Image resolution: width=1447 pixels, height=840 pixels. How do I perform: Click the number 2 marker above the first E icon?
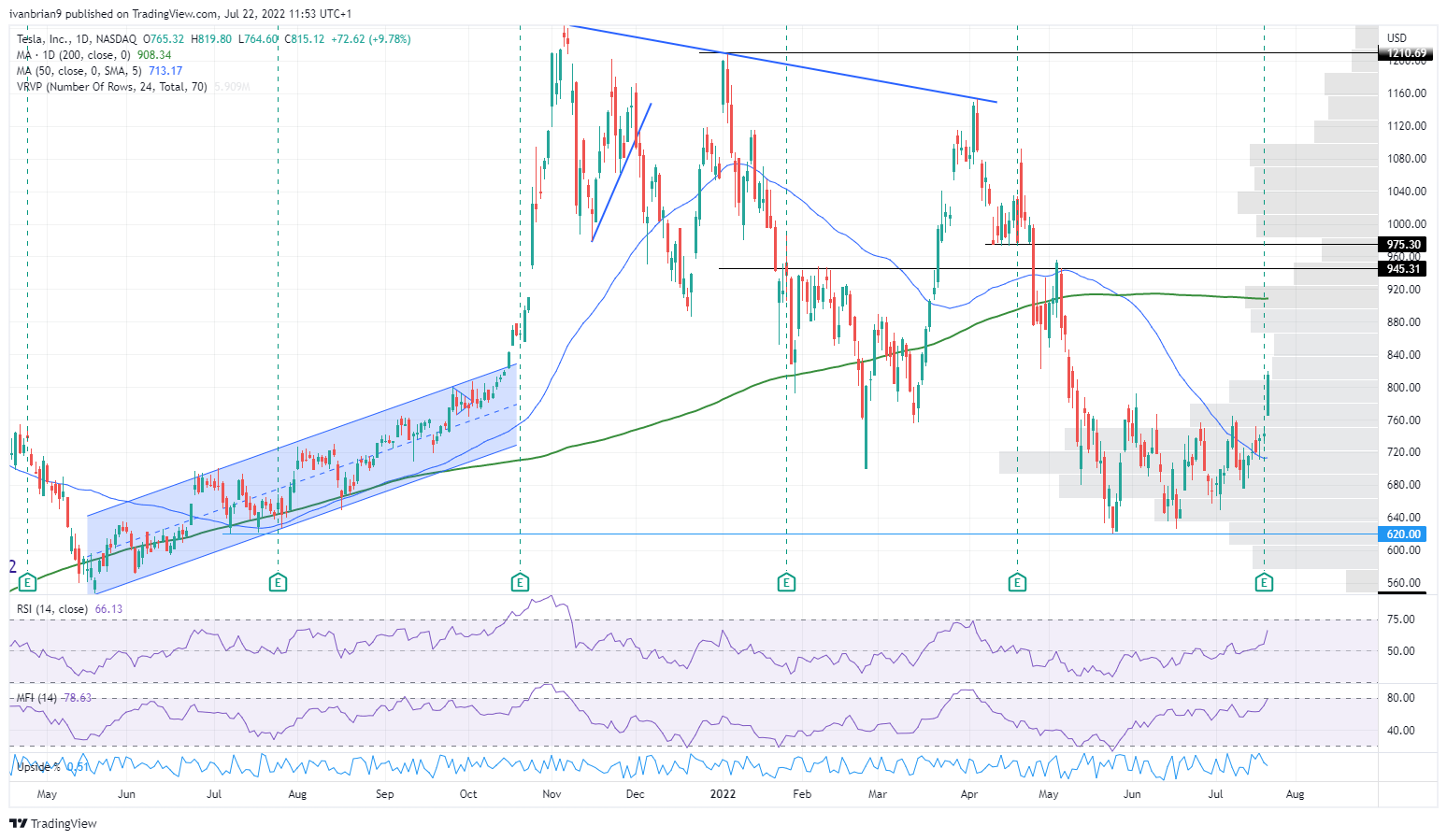tap(13, 566)
